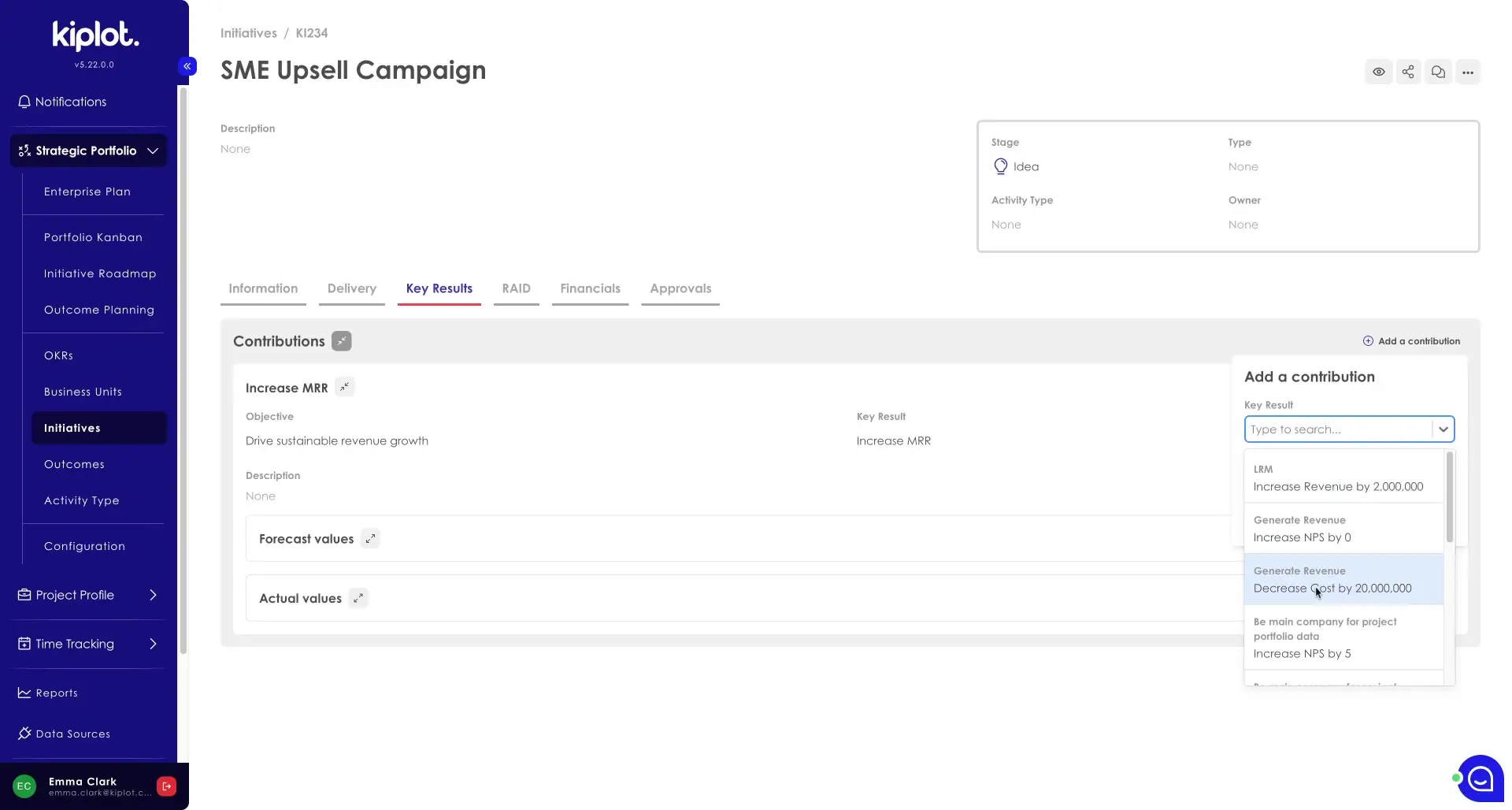Collapse the Strategic Portfolio menu

(154, 150)
